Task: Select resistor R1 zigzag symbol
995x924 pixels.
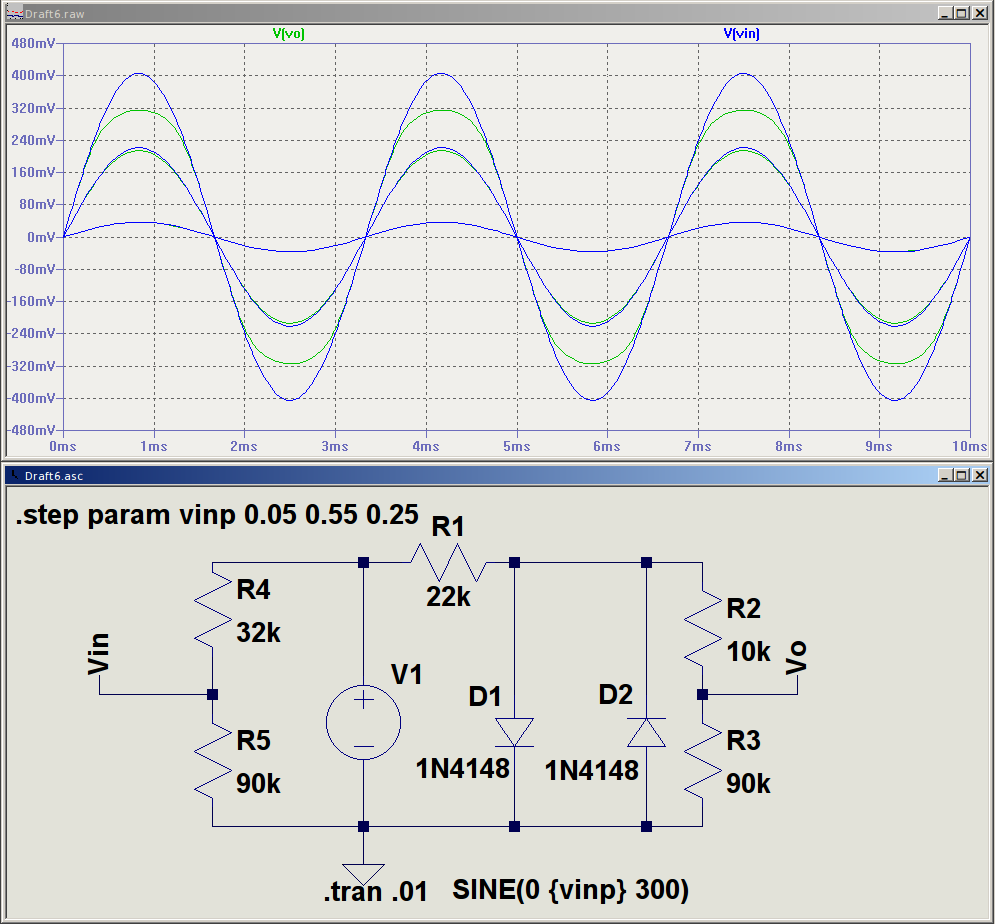Action: (449, 562)
